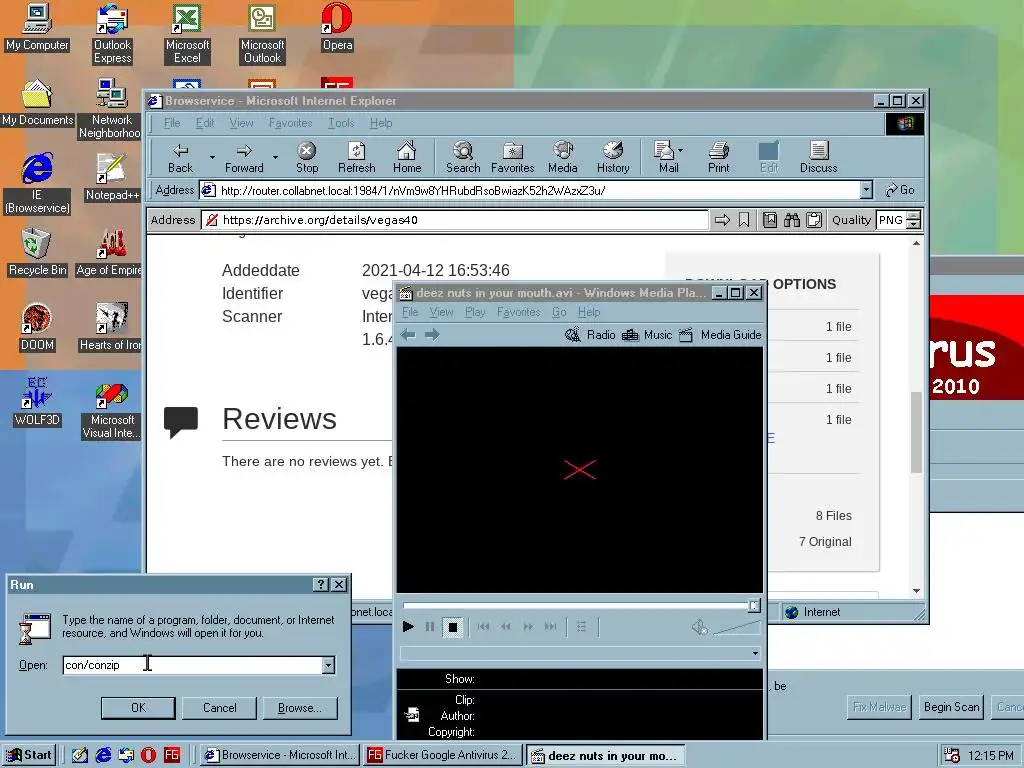Click the bookmarks book icon in Browservice bar
This screenshot has height=768, width=1024.
770,220
